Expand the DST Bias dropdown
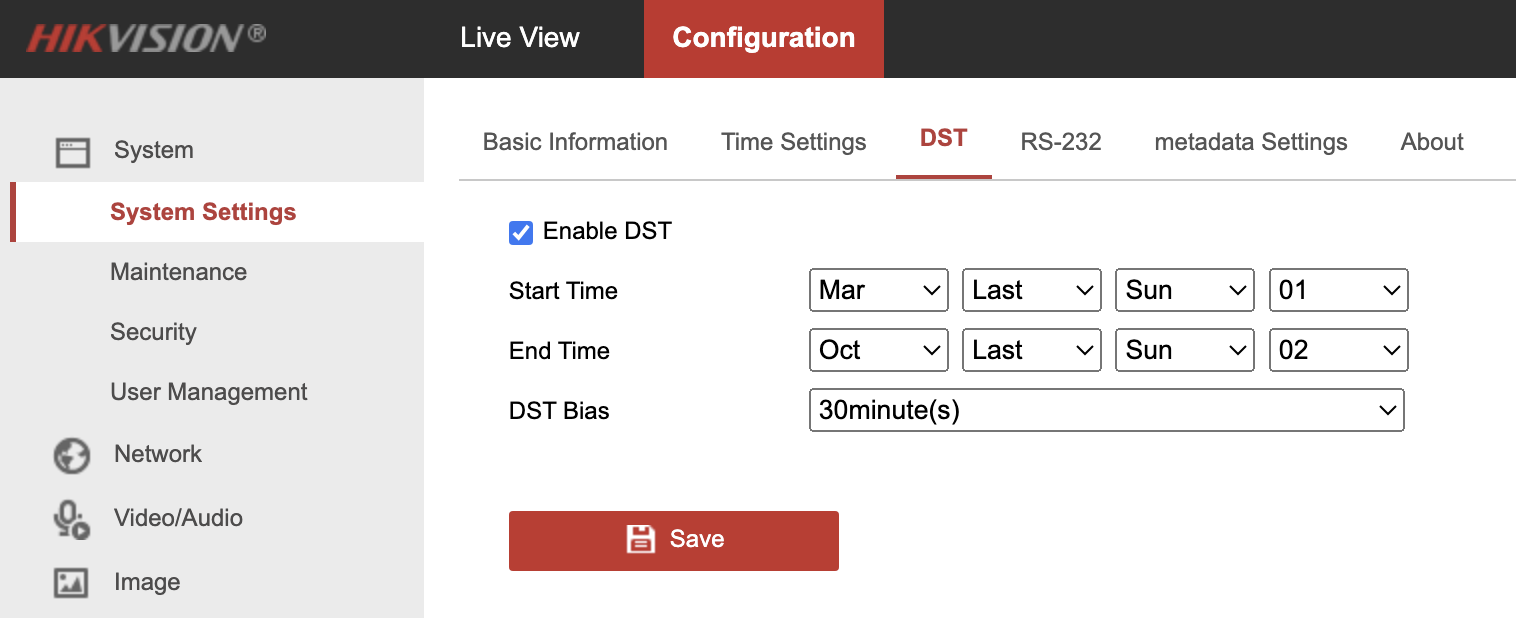 (x=1106, y=411)
